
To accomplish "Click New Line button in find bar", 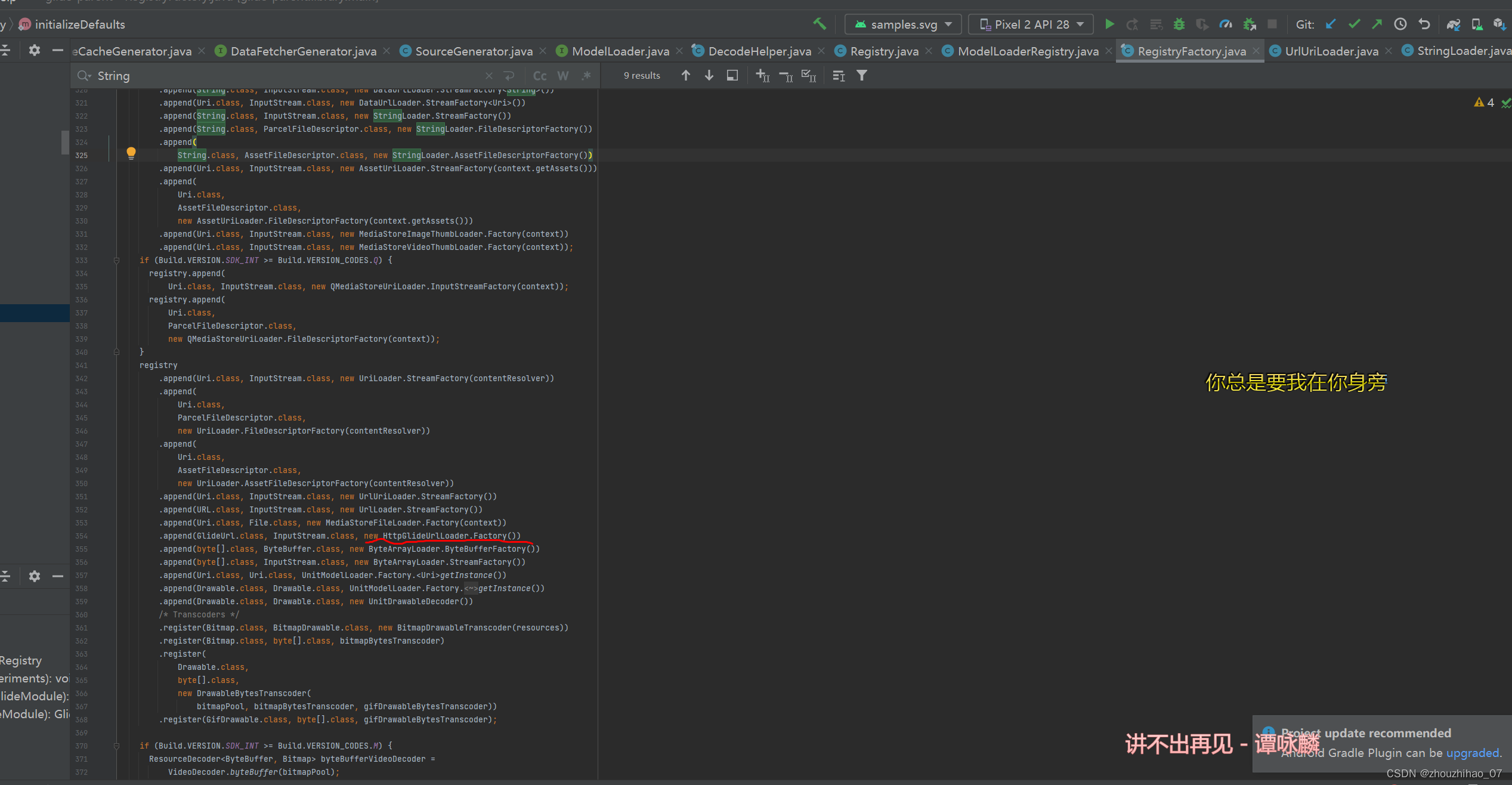I will tap(509, 76).
